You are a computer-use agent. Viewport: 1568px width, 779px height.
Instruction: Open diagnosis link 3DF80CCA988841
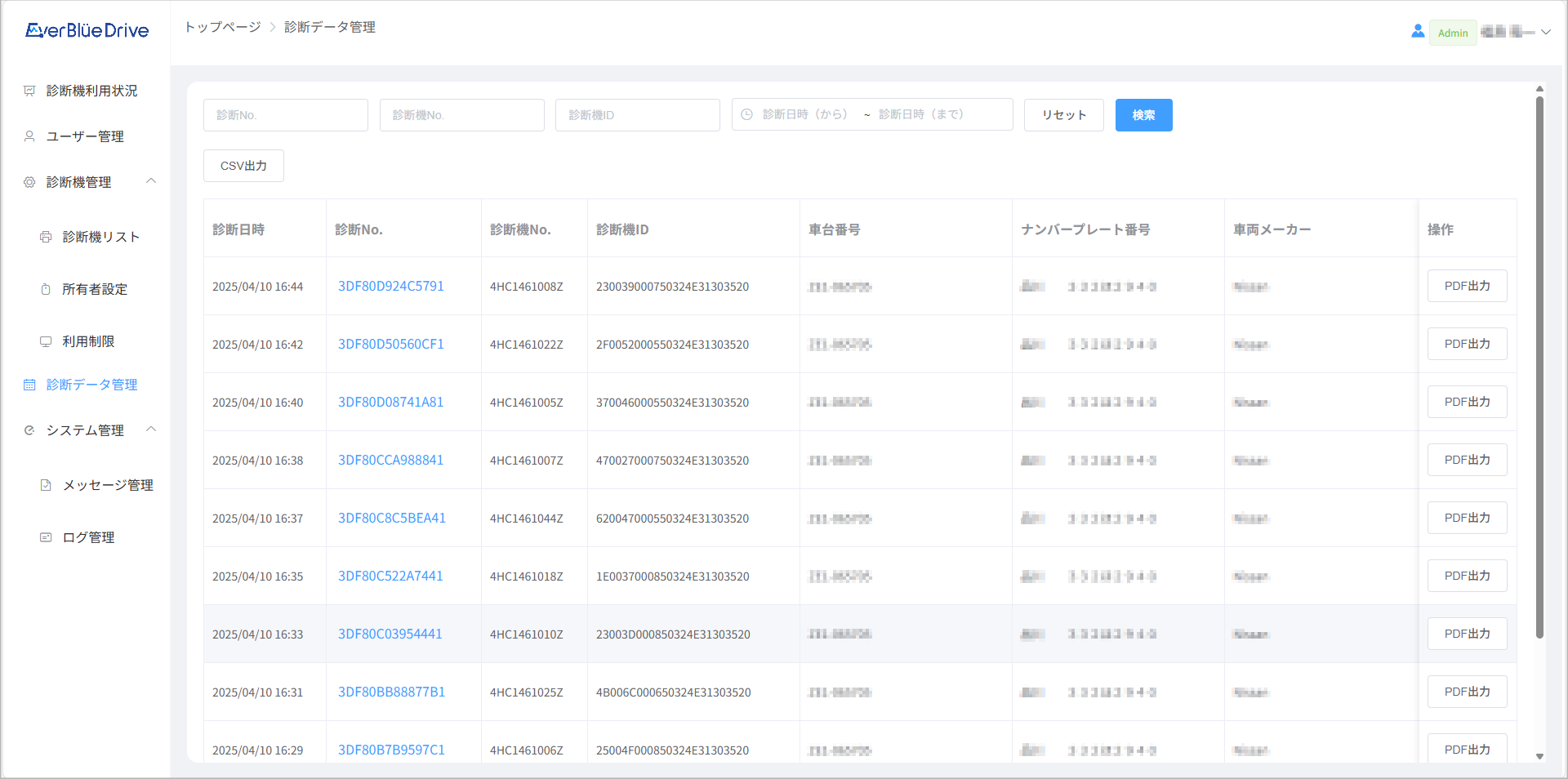pyautogui.click(x=391, y=460)
